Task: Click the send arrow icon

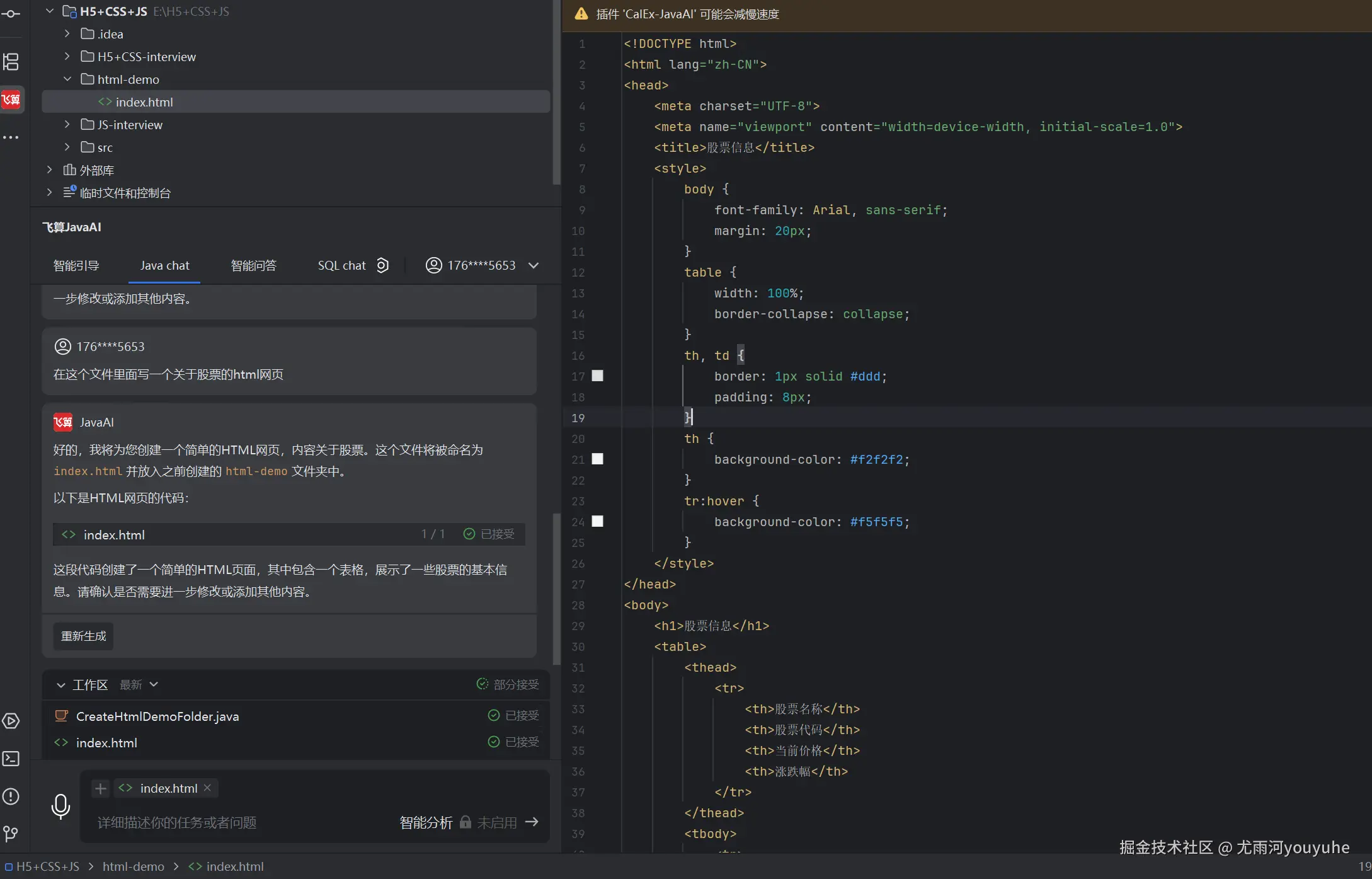Action: (x=532, y=822)
